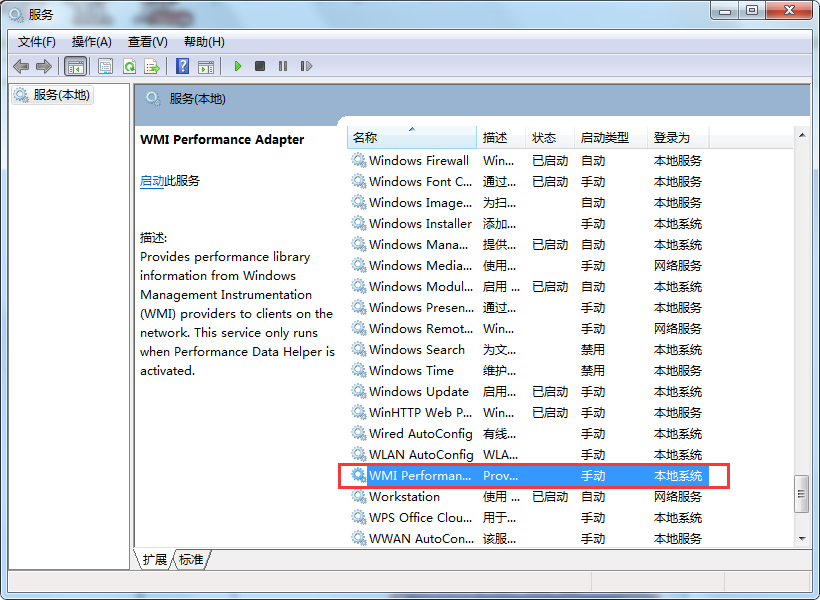The width and height of the screenshot is (820, 600).
Task: Click 禁用 startup type in Windows Search row
Action: point(593,349)
